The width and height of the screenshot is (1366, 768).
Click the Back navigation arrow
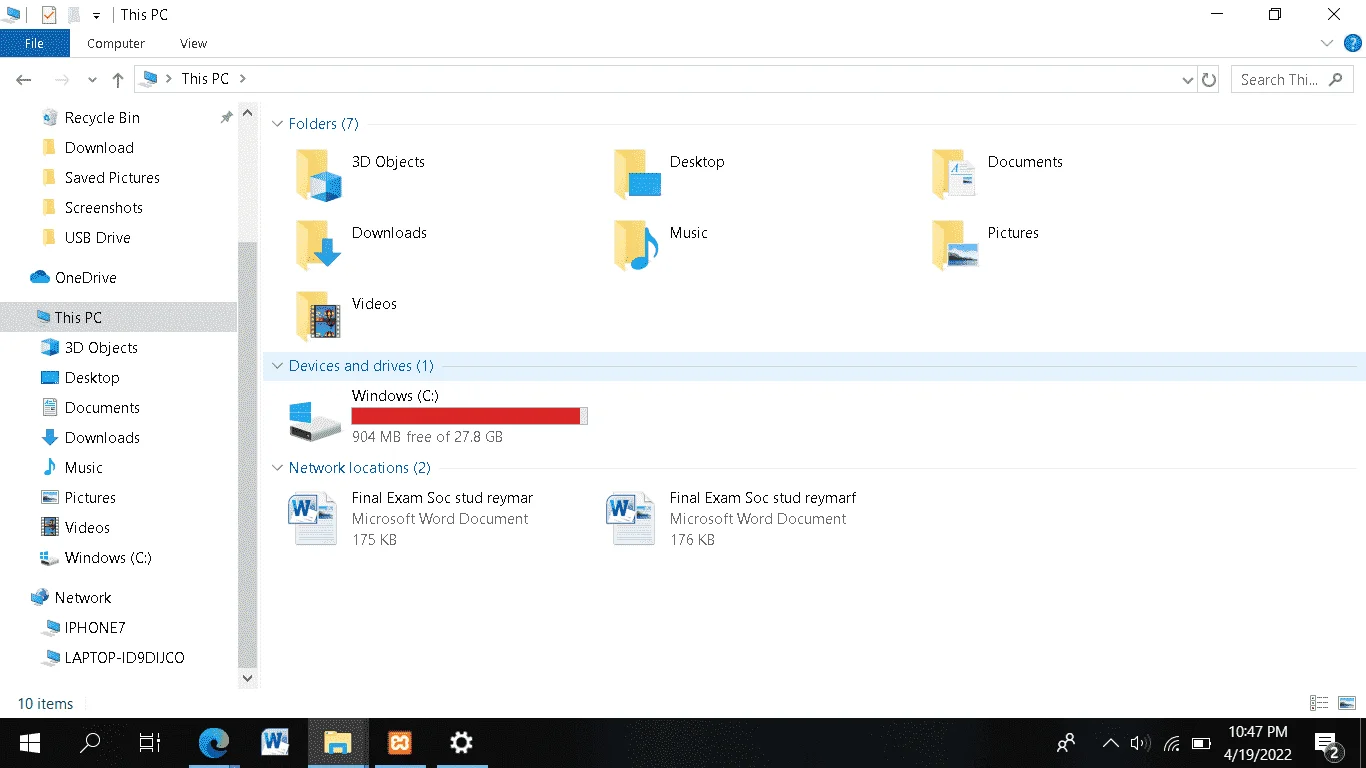(24, 80)
